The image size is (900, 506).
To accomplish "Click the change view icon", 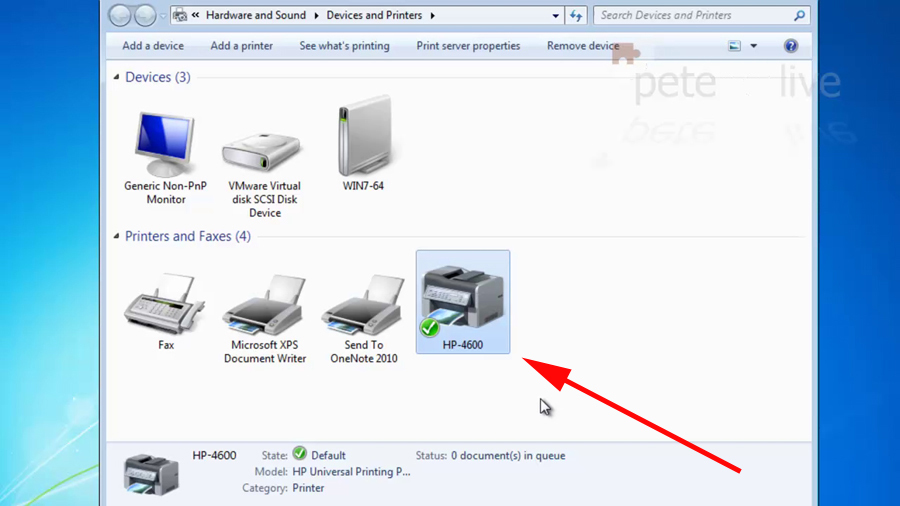I will tap(735, 46).
